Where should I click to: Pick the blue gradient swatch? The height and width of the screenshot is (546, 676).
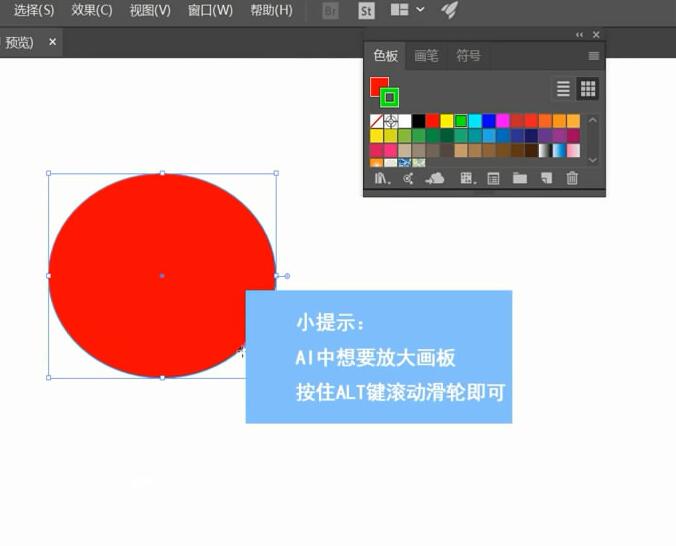tap(559, 151)
